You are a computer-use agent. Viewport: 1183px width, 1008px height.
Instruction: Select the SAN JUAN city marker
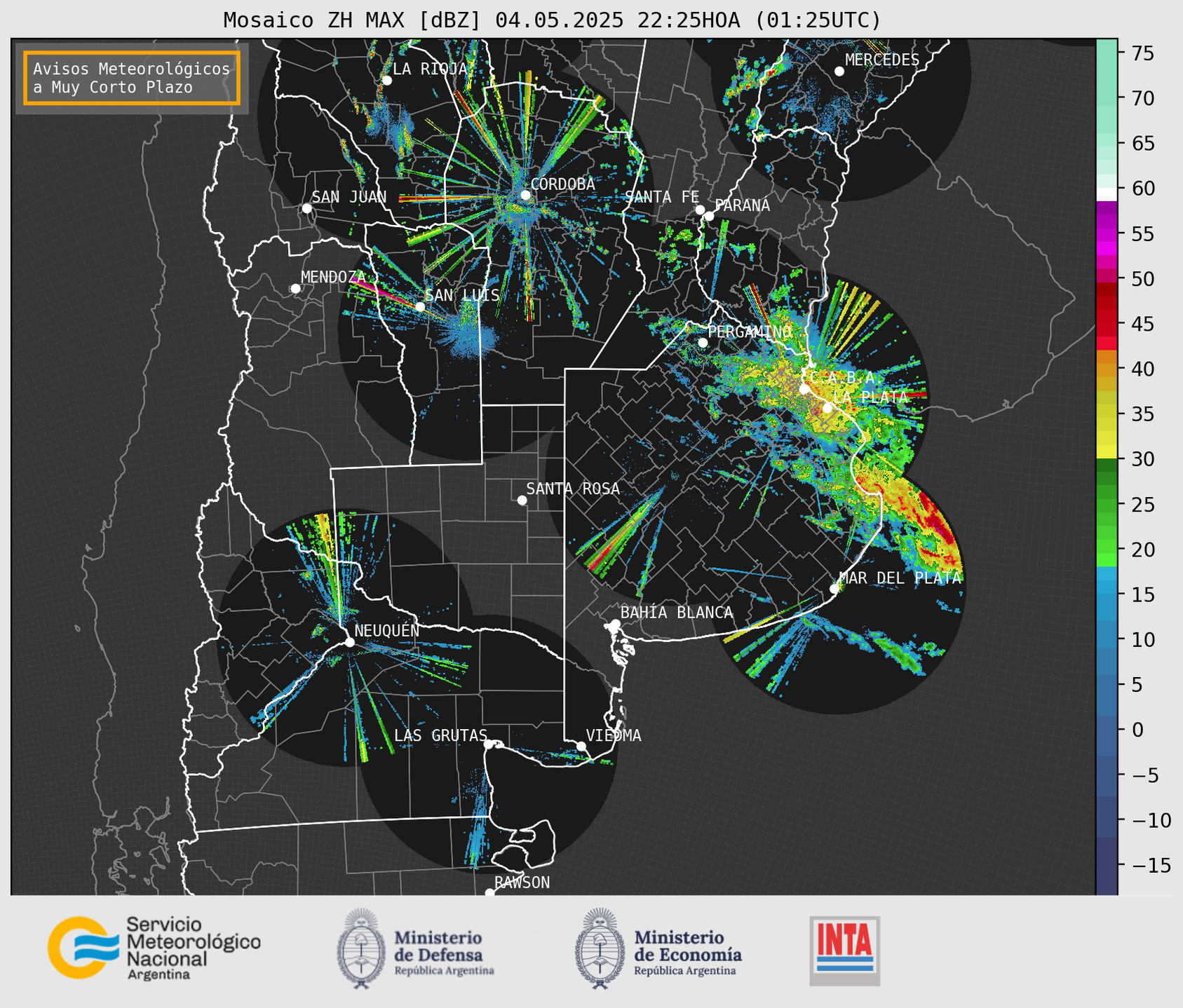pyautogui.click(x=306, y=208)
